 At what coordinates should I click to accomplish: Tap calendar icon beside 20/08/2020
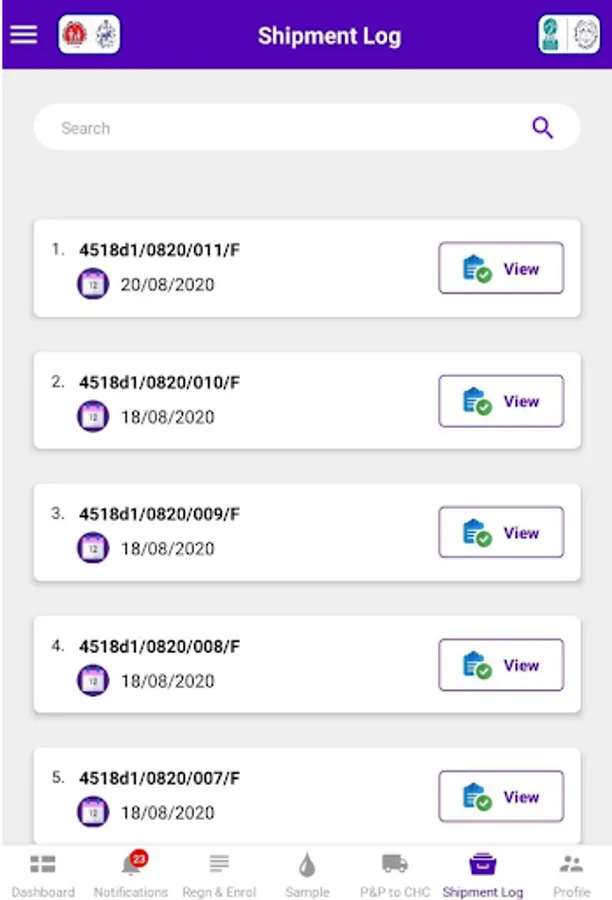93,285
